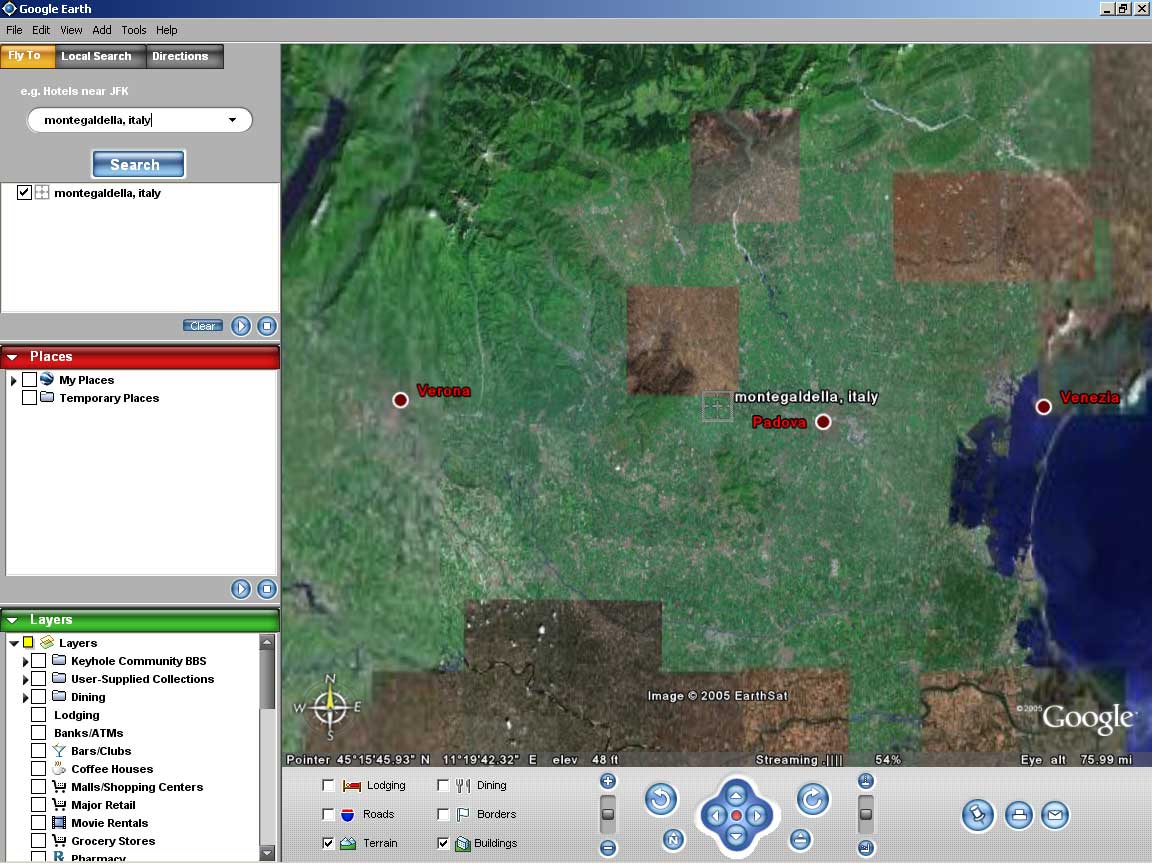This screenshot has height=864, width=1152.
Task: Open the search history dropdown arrow
Action: [232, 120]
